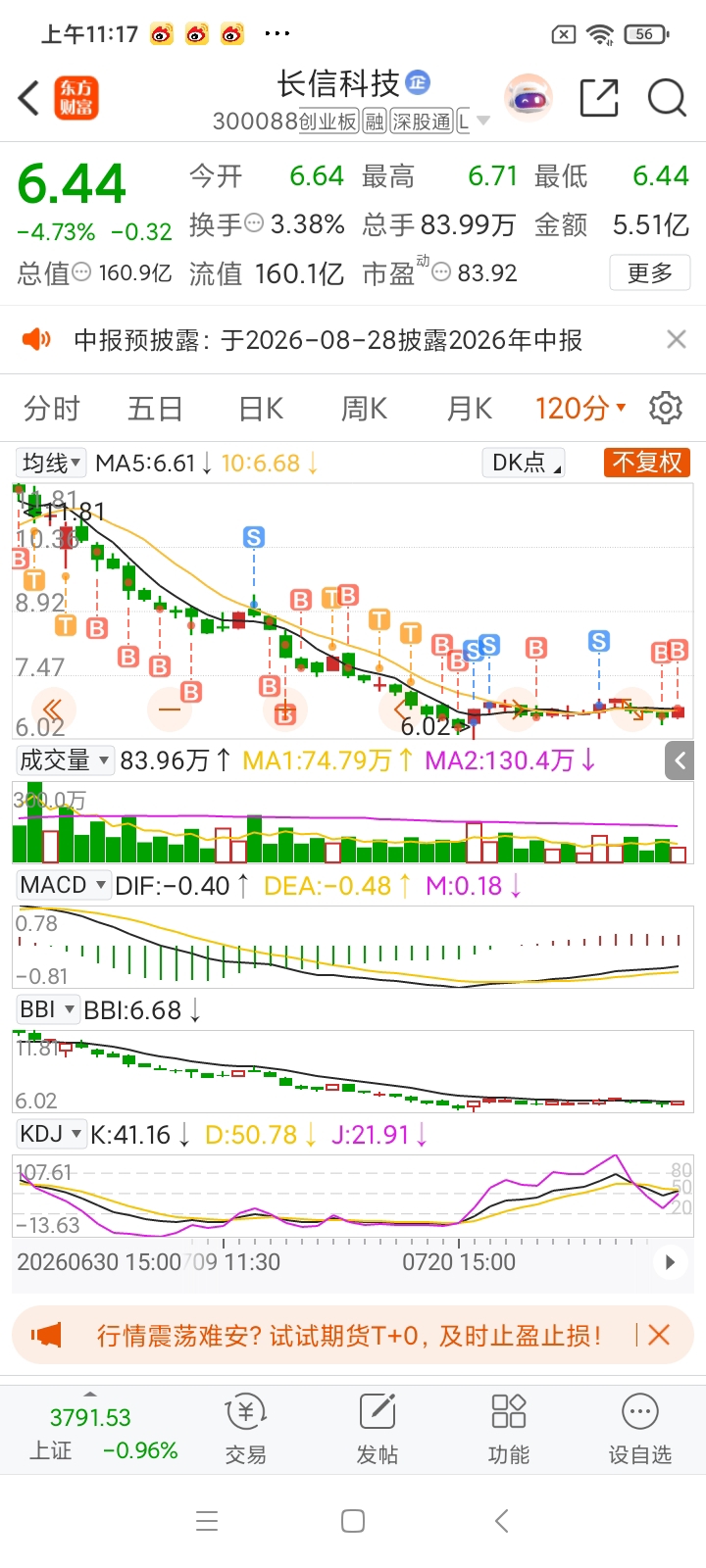Viewport: 706px width, 1568px height.
Task: Dismiss the 中报预披露 notice
Action: coord(677,339)
